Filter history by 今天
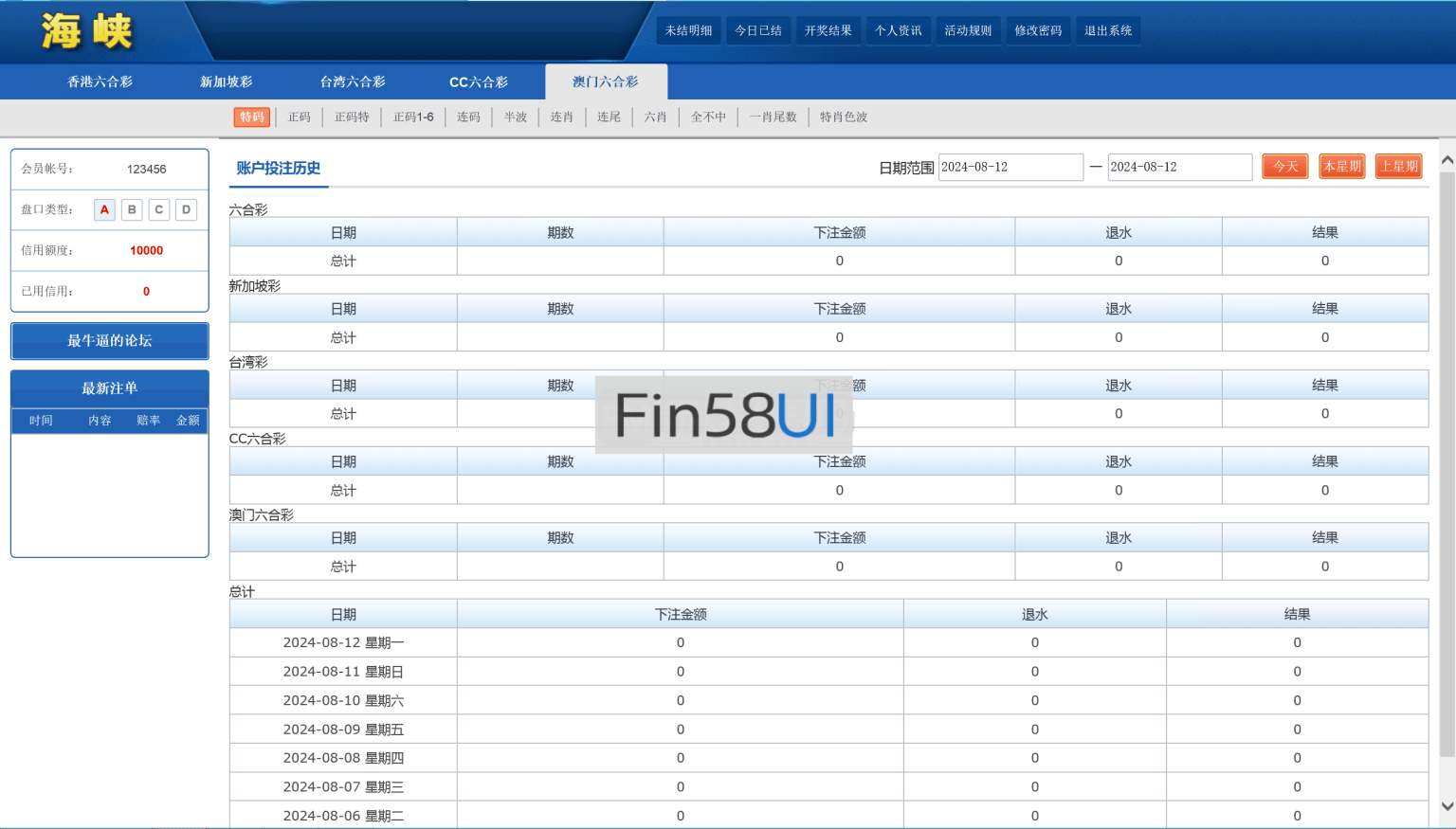1456x829 pixels. [1284, 167]
